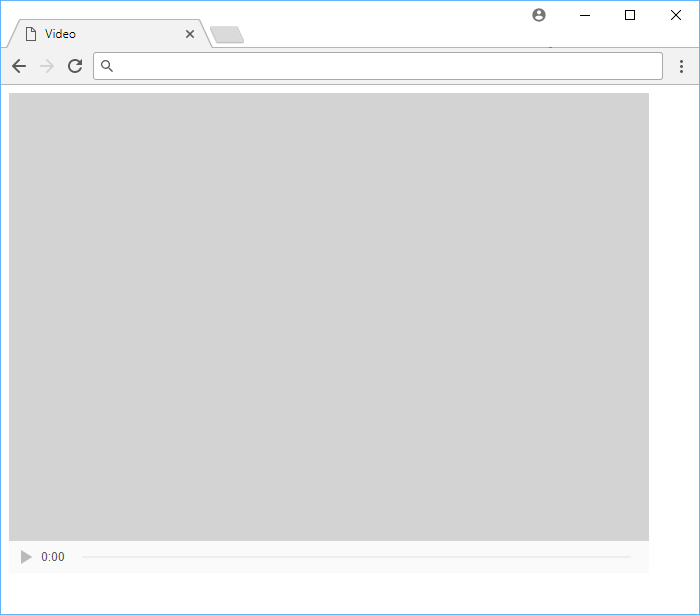The width and height of the screenshot is (700, 615).
Task: Click the gray video display area
Action: tap(329, 317)
